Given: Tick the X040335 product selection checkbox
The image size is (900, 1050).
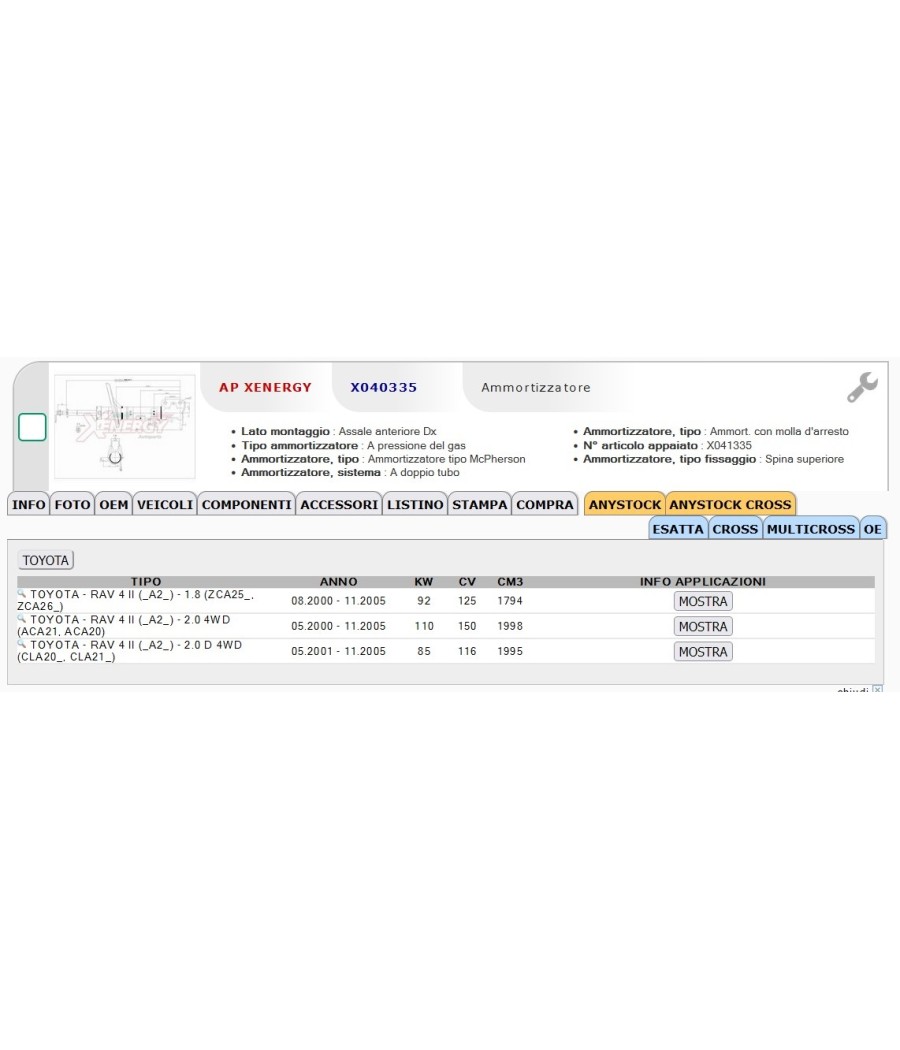Looking at the screenshot, I should (32, 427).
